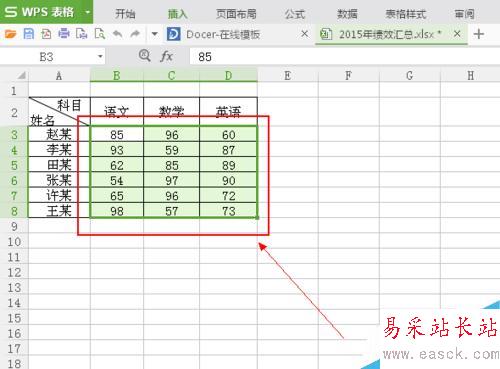Select column B header
500x369 pixels.
[117, 75]
